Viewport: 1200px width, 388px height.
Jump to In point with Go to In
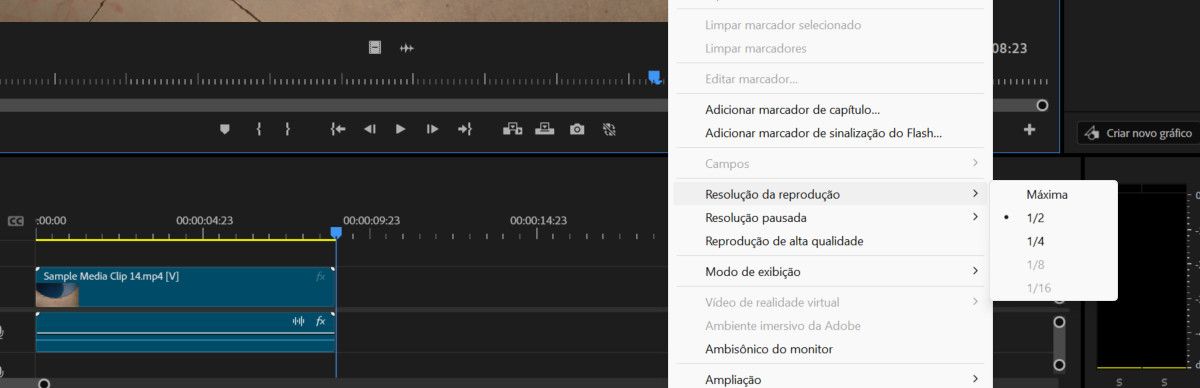338,129
